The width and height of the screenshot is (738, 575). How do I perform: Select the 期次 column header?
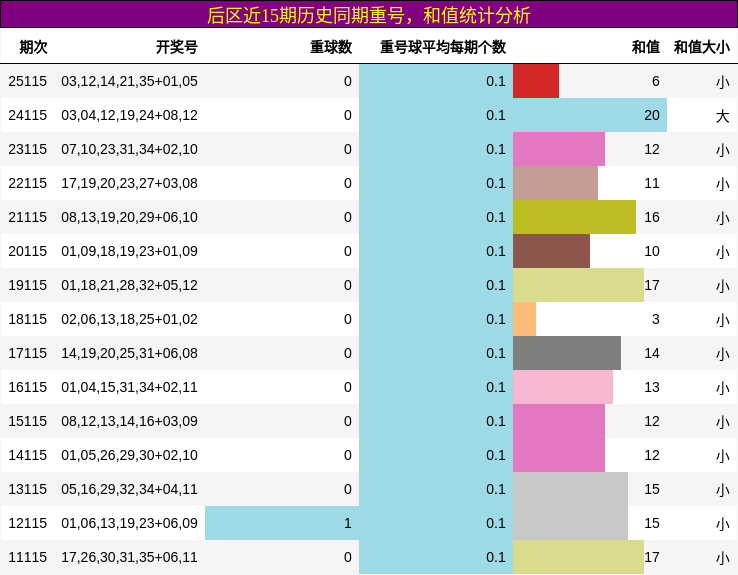pyautogui.click(x=33, y=47)
